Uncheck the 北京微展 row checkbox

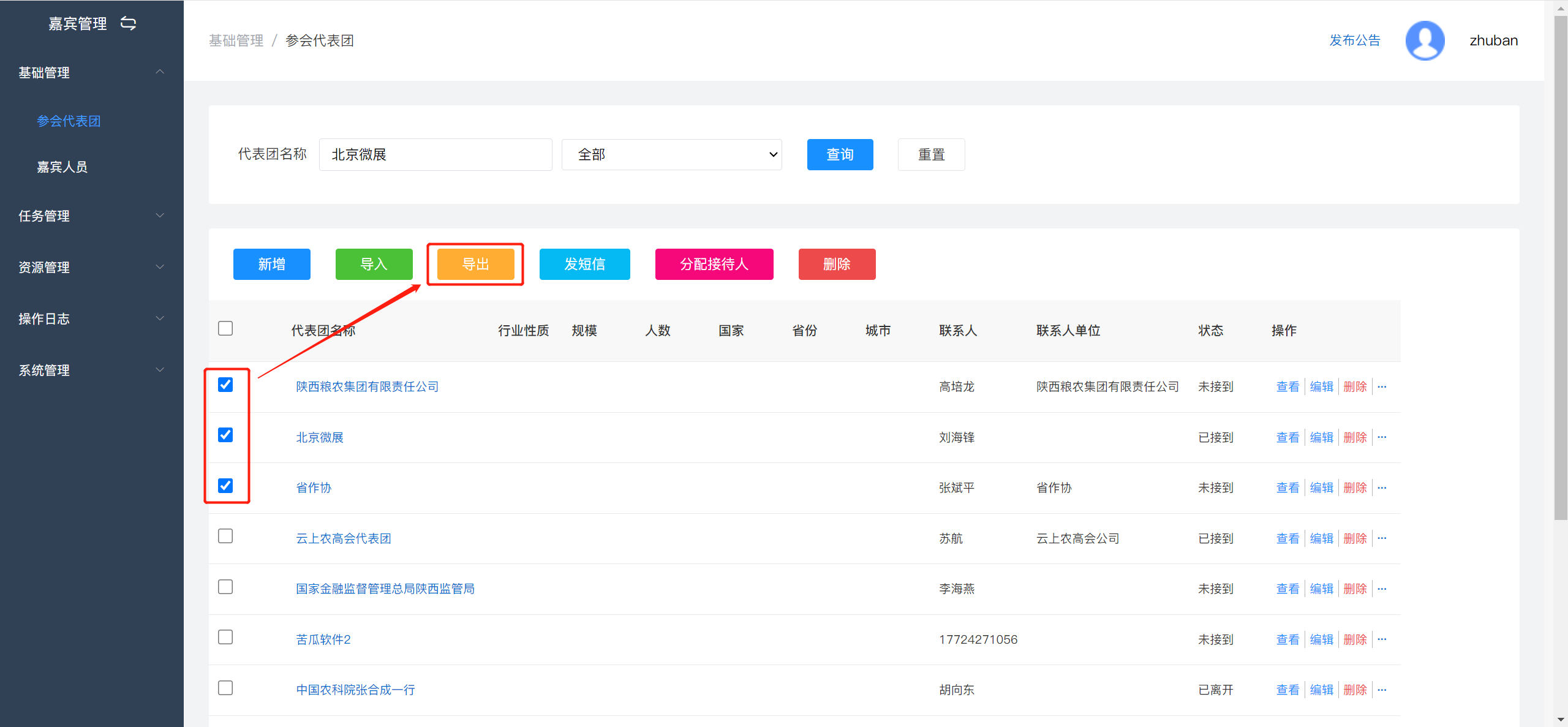pyautogui.click(x=225, y=435)
